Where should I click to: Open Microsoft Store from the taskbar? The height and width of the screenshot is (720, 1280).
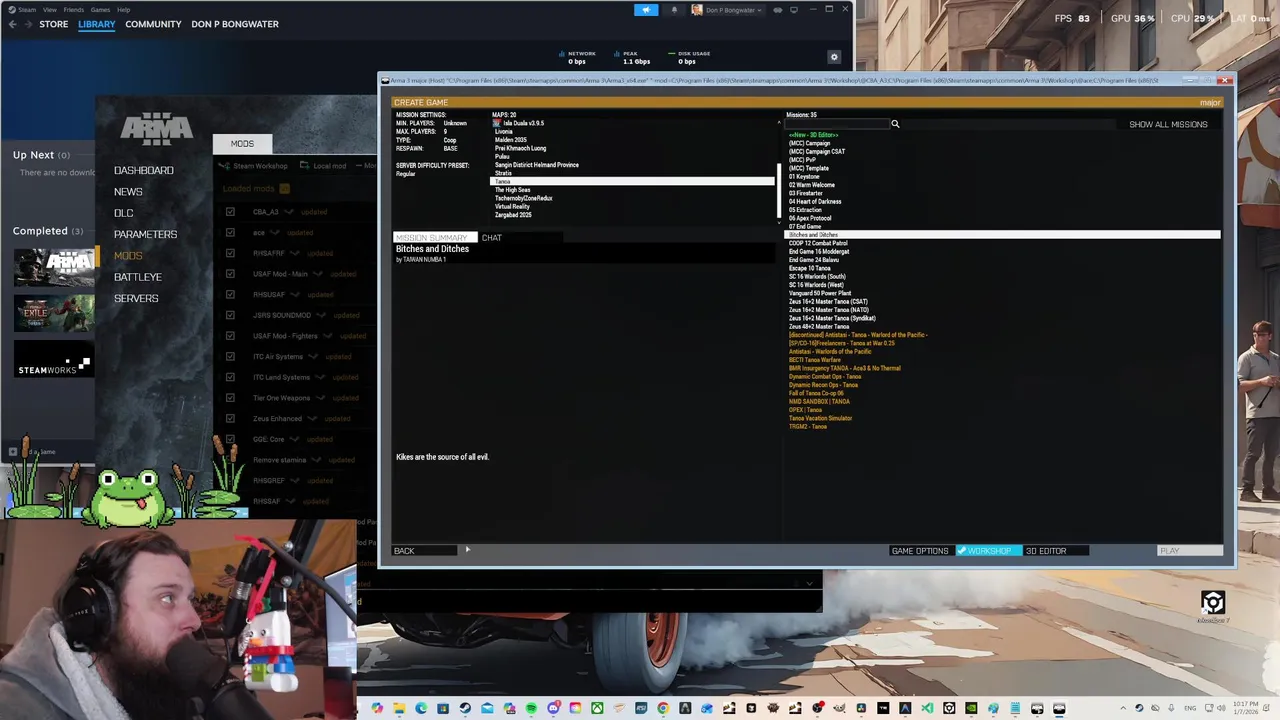443,708
